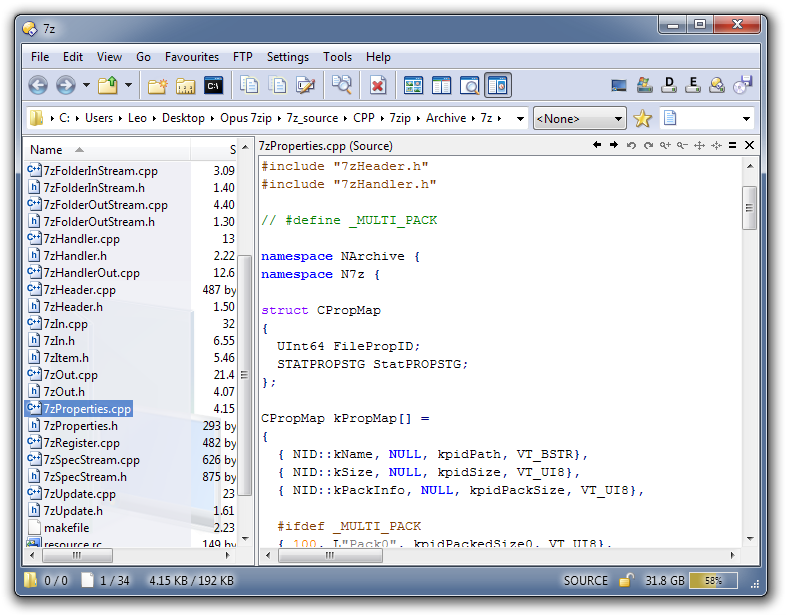Switch to thumbnails view mode icon
Image resolution: width=786 pixels, height=615 pixels.
[x=414, y=86]
